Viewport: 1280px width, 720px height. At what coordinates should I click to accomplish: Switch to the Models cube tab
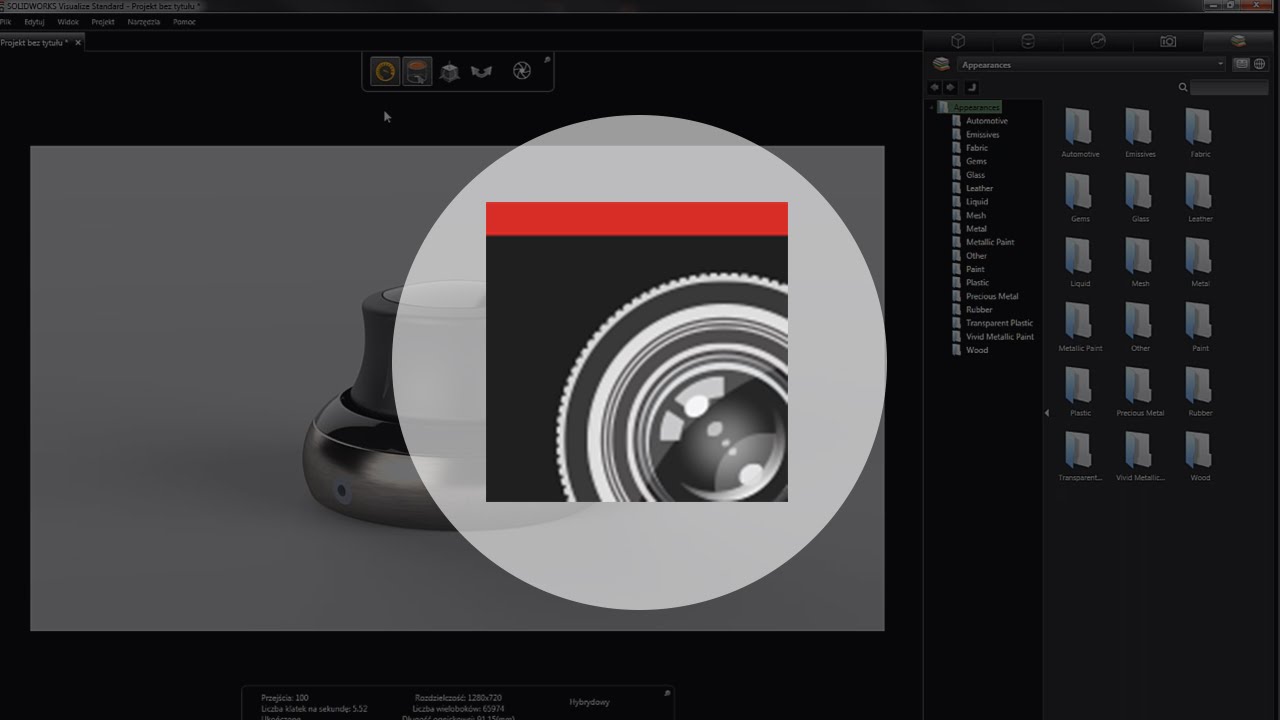[957, 41]
